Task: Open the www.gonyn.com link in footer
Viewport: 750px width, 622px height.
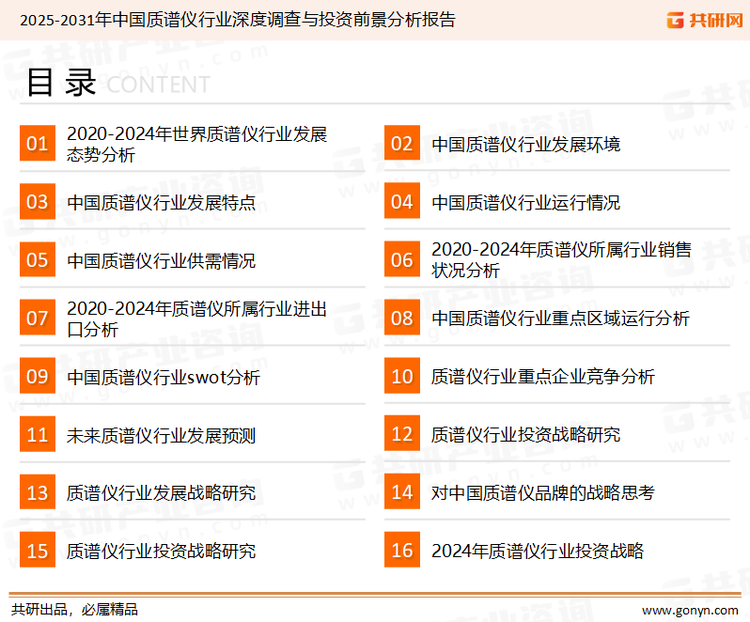Action: coord(690,611)
